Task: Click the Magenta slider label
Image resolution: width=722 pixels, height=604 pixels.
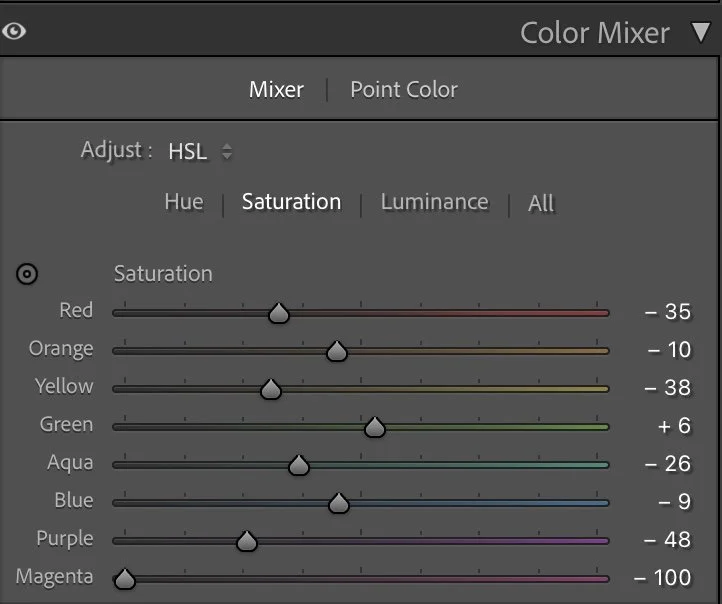Action: click(x=54, y=577)
